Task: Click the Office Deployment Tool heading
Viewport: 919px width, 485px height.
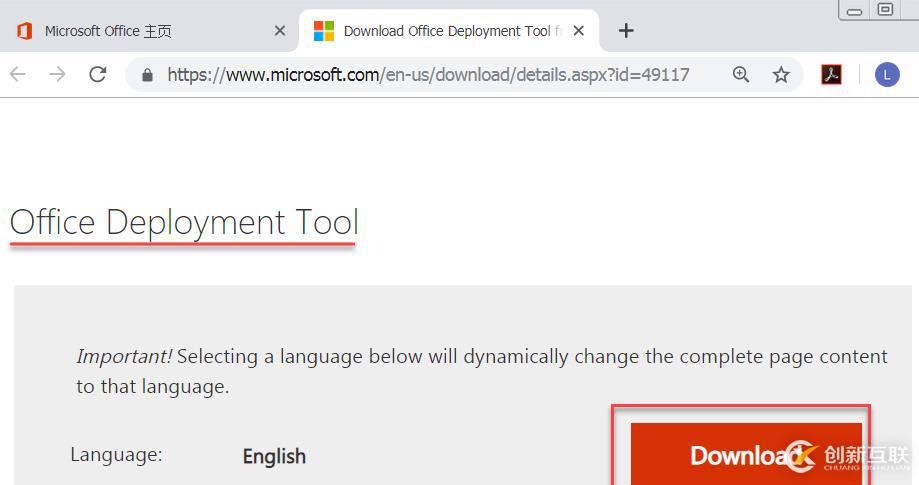Action: [x=184, y=223]
